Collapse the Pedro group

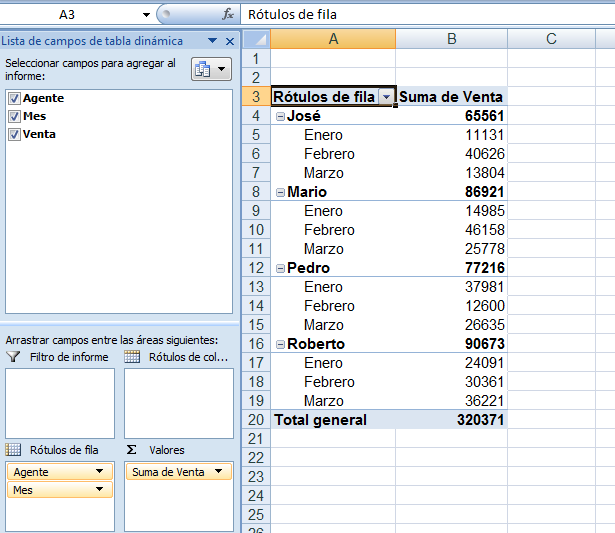click(280, 268)
